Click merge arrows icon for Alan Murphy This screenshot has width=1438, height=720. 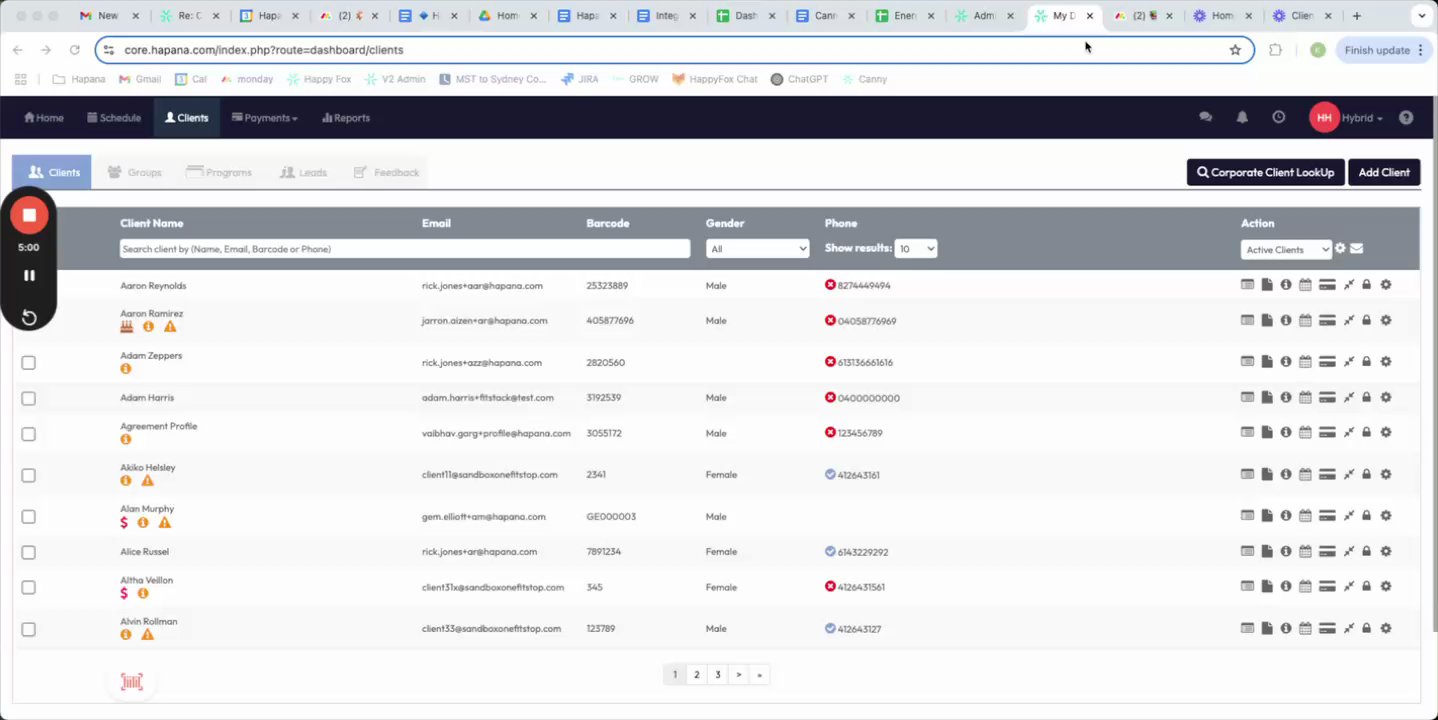(1348, 516)
